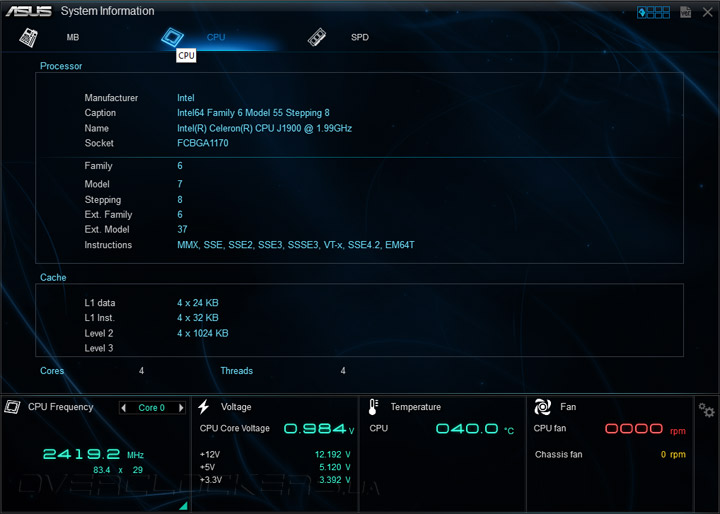This screenshot has width=720, height=514.
Task: Close the System Information window
Action: pos(708,12)
